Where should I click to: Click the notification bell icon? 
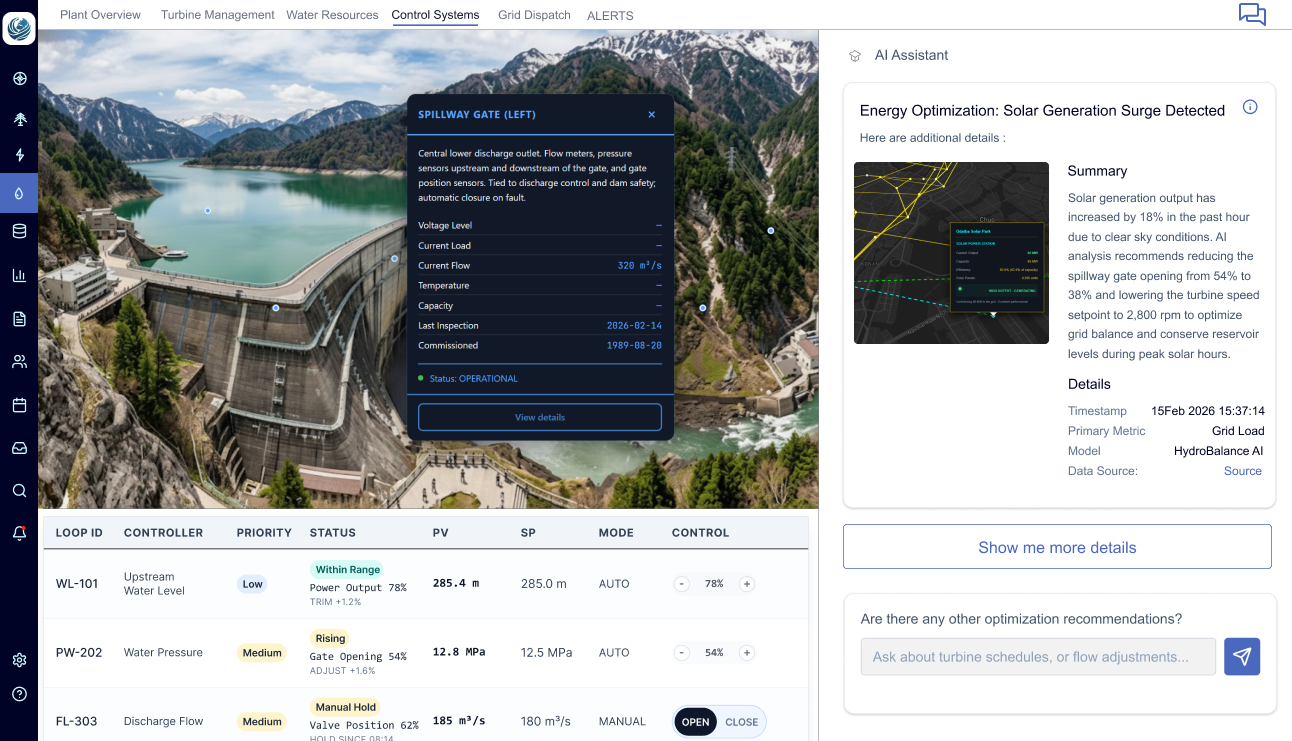point(19,534)
